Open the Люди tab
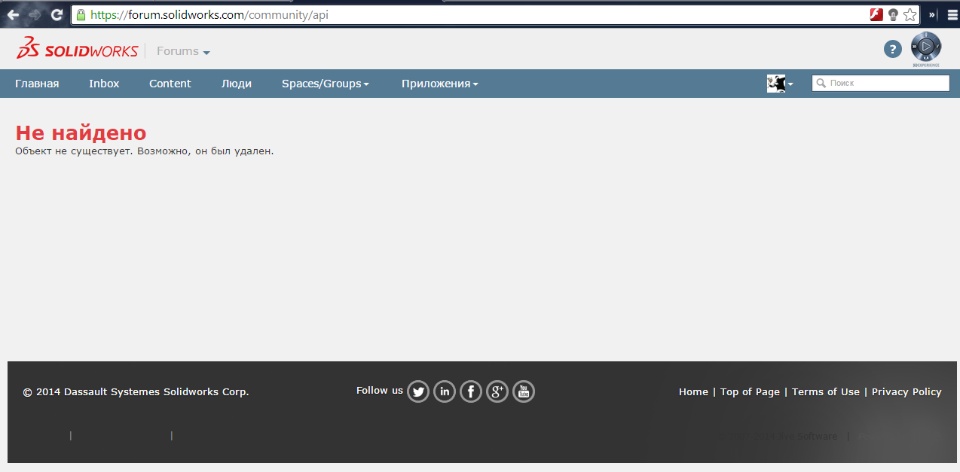The height and width of the screenshot is (472, 960). pyautogui.click(x=236, y=84)
